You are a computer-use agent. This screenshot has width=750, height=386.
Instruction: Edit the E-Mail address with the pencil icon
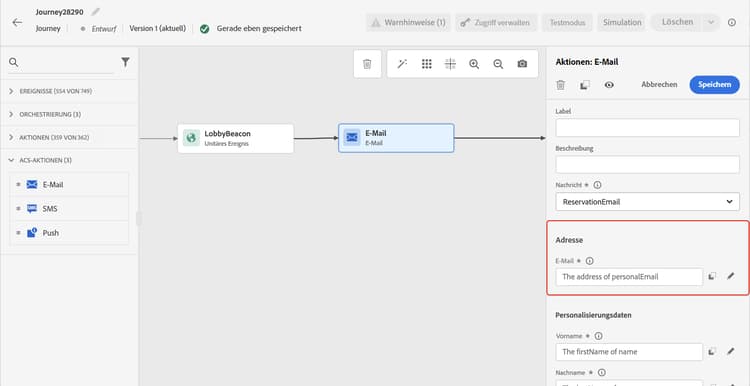730,276
